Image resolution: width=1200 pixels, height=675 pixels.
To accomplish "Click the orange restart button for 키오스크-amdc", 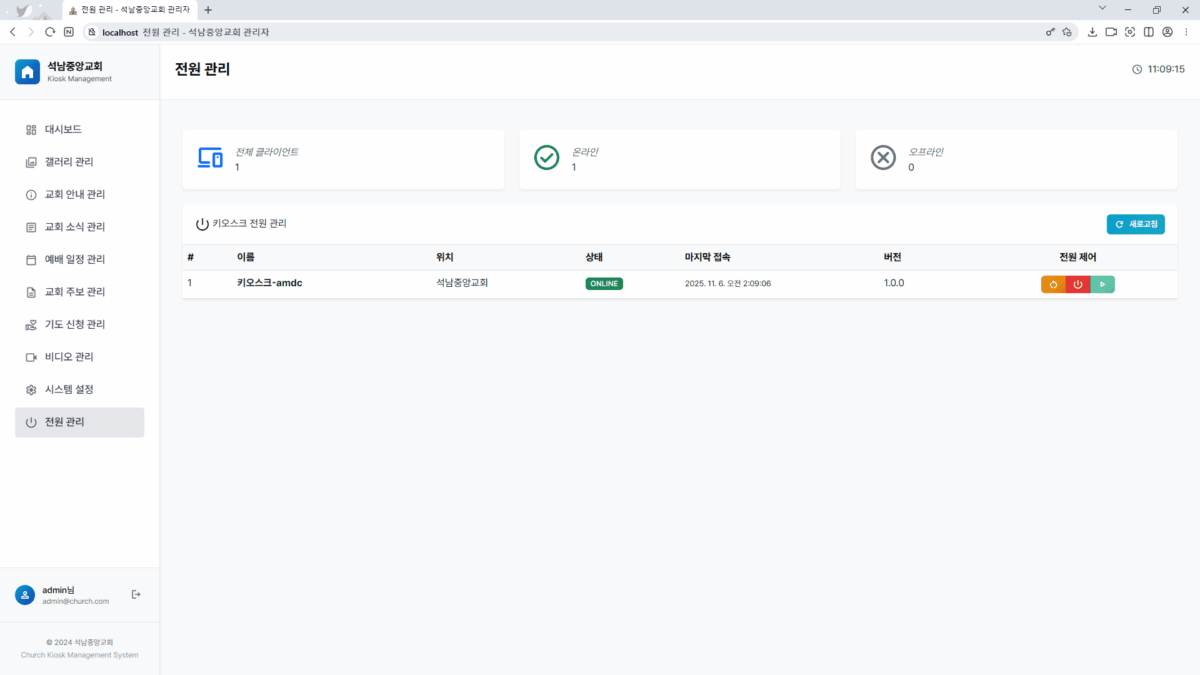I will 1053,284.
